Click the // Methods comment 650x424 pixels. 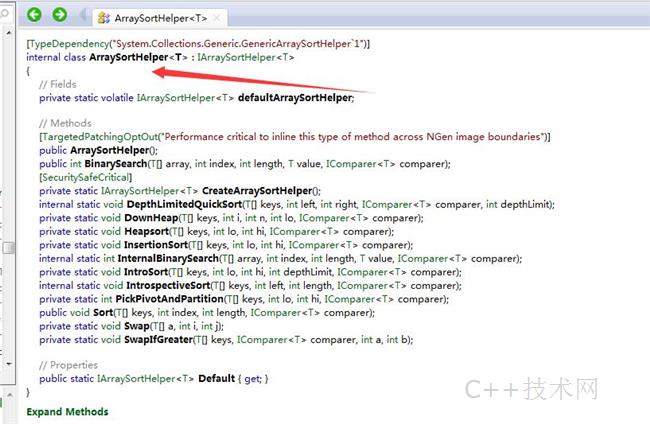(65, 123)
